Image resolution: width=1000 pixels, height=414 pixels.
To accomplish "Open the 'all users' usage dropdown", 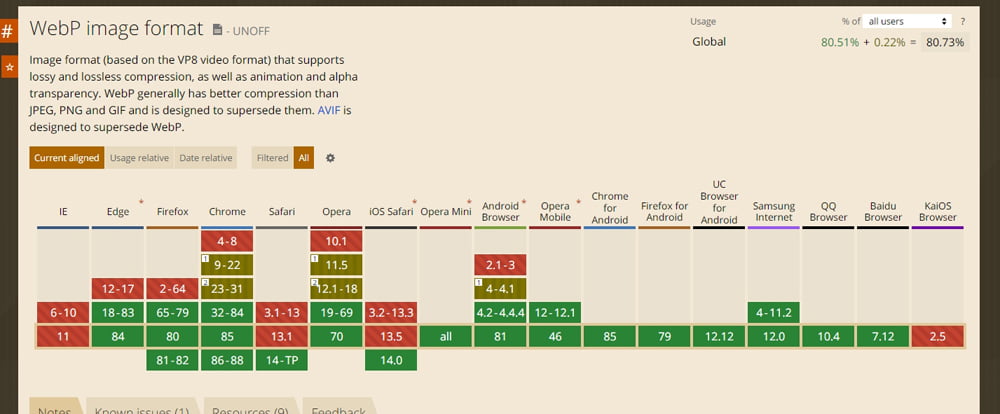I will (908, 21).
